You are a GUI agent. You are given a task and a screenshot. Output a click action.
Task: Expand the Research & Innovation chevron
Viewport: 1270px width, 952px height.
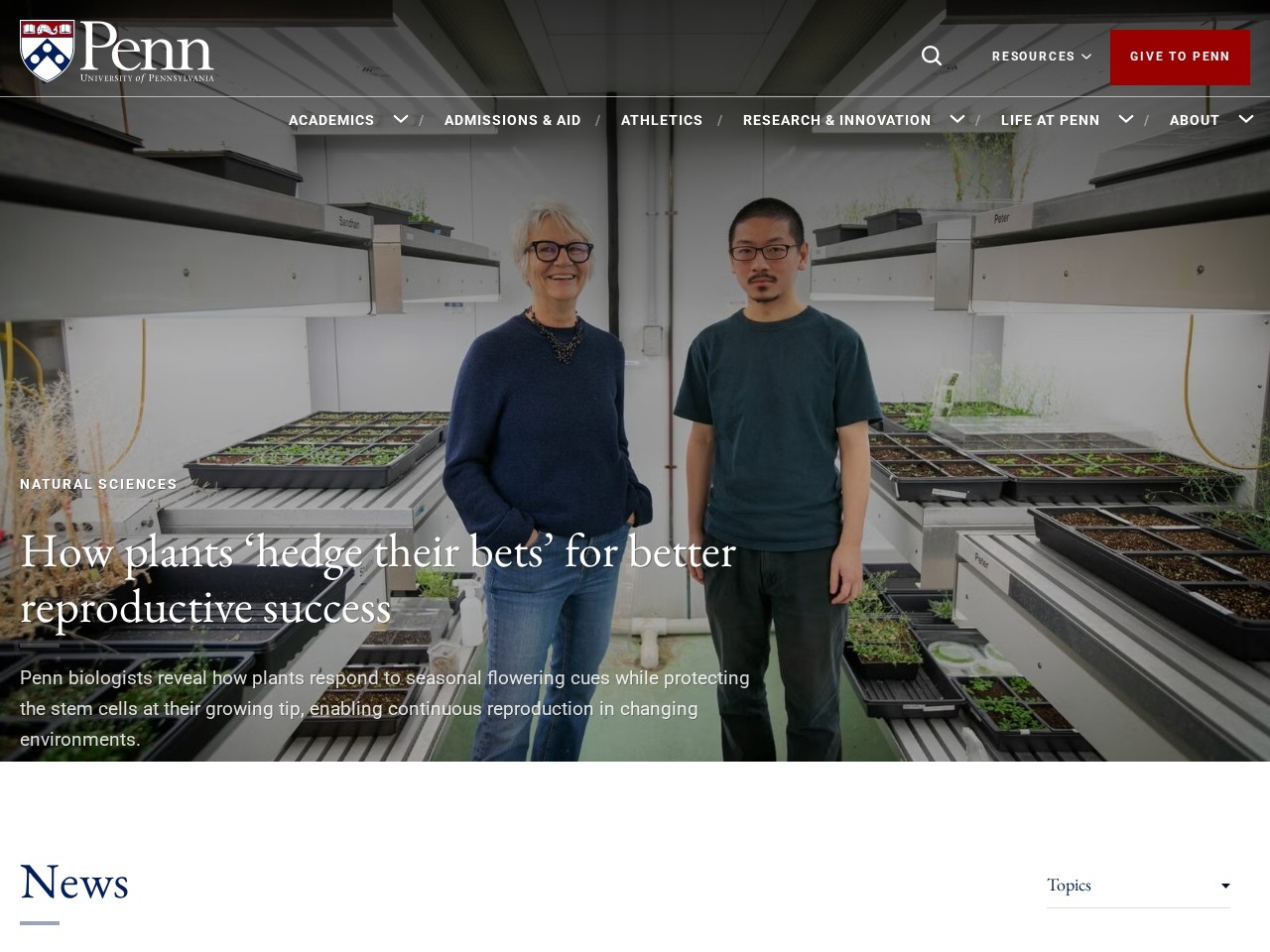click(x=957, y=119)
